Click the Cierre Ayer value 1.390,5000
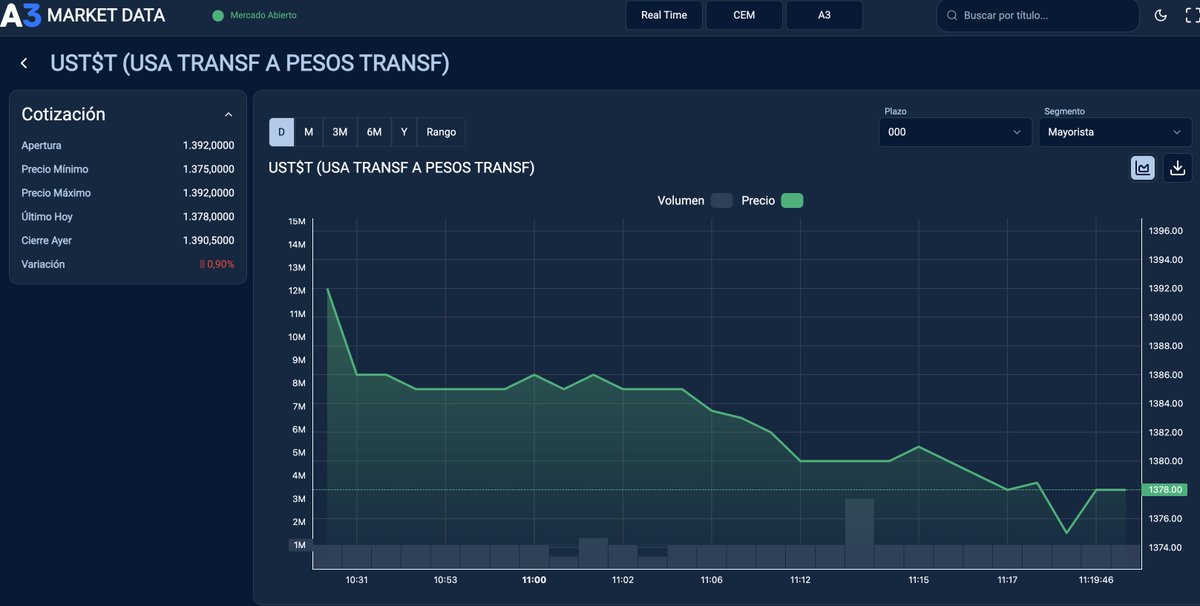 click(x=208, y=241)
